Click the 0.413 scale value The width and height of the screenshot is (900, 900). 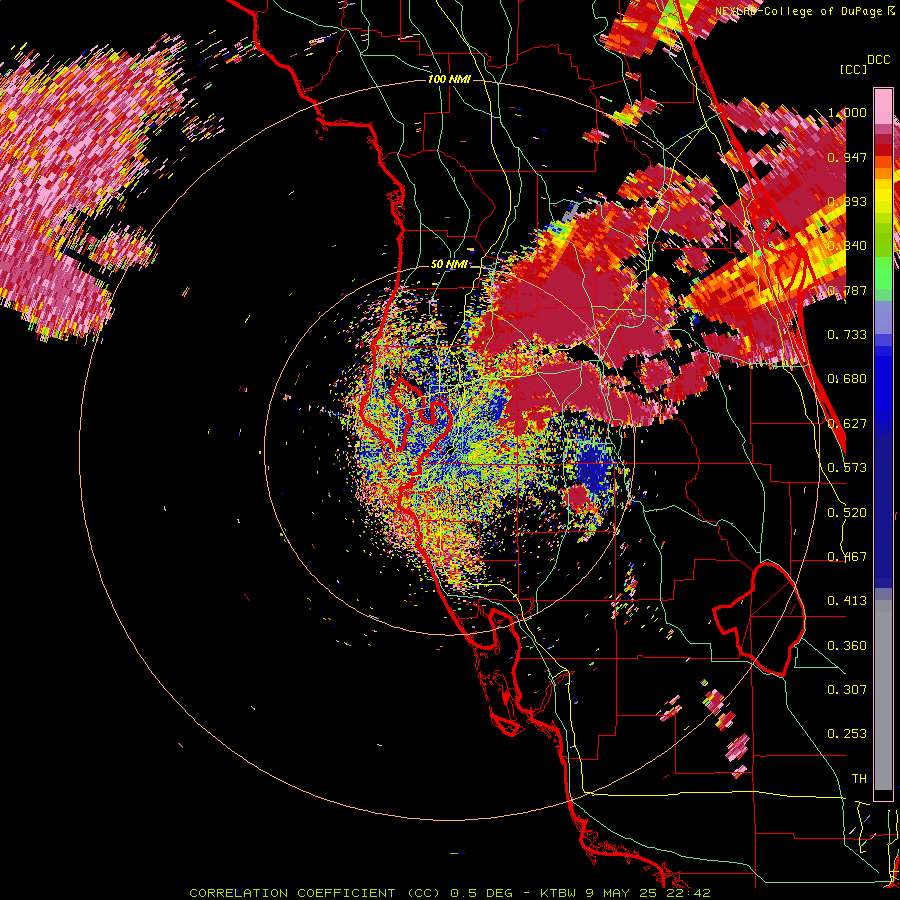[x=847, y=601]
